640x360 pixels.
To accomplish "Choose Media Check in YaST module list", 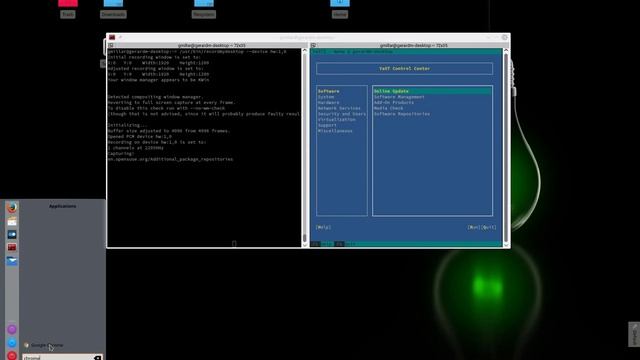I will pyautogui.click(x=389, y=108).
